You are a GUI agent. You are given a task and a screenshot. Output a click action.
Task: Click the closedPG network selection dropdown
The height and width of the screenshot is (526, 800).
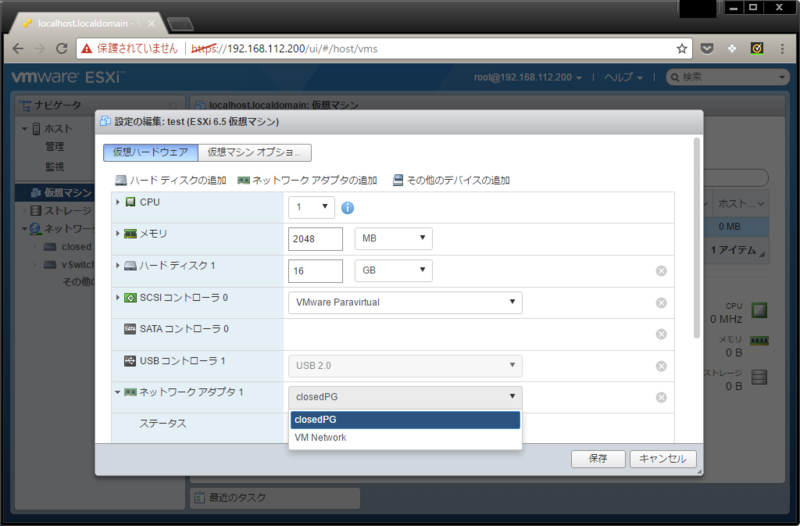[x=405, y=397]
